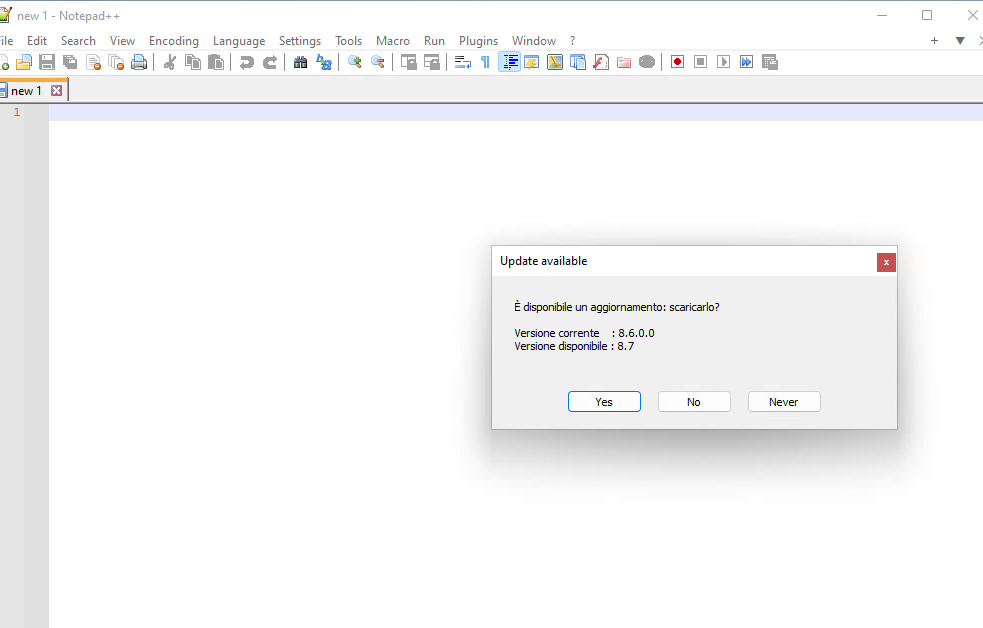Open the Macro menu
The image size is (983, 628).
(x=393, y=41)
